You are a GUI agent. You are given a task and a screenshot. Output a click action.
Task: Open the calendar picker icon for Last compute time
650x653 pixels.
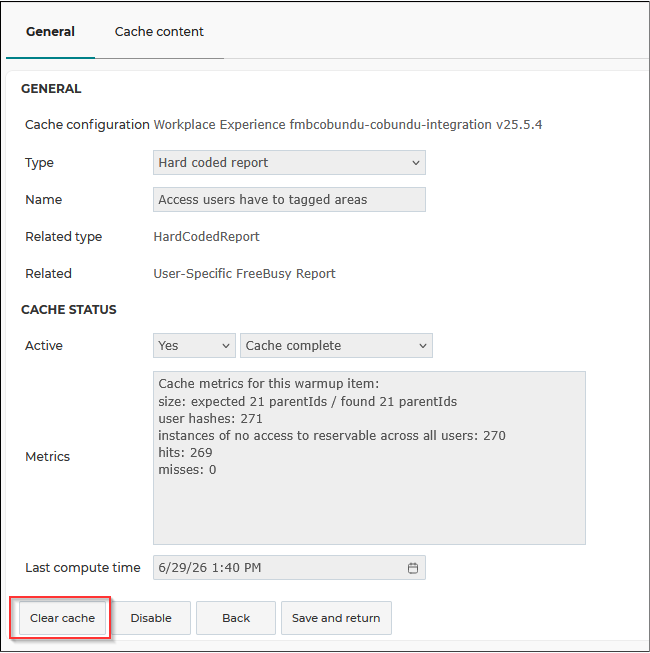click(x=413, y=568)
